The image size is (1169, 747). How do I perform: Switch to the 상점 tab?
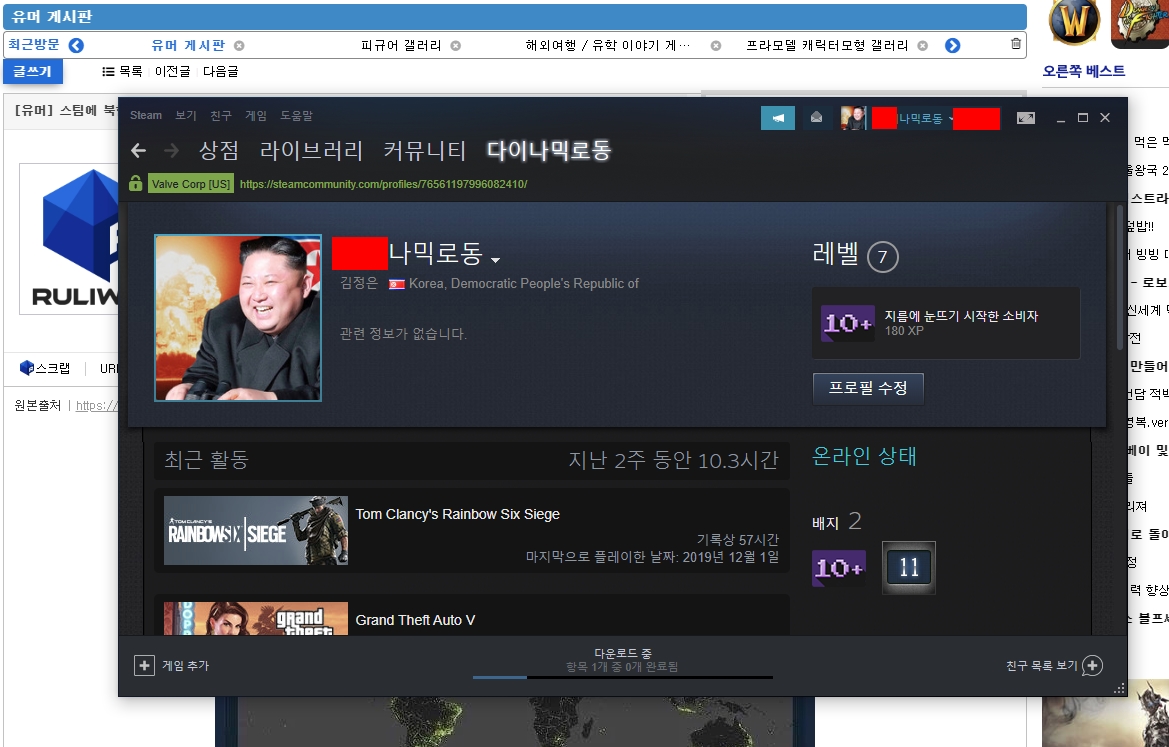click(x=218, y=151)
